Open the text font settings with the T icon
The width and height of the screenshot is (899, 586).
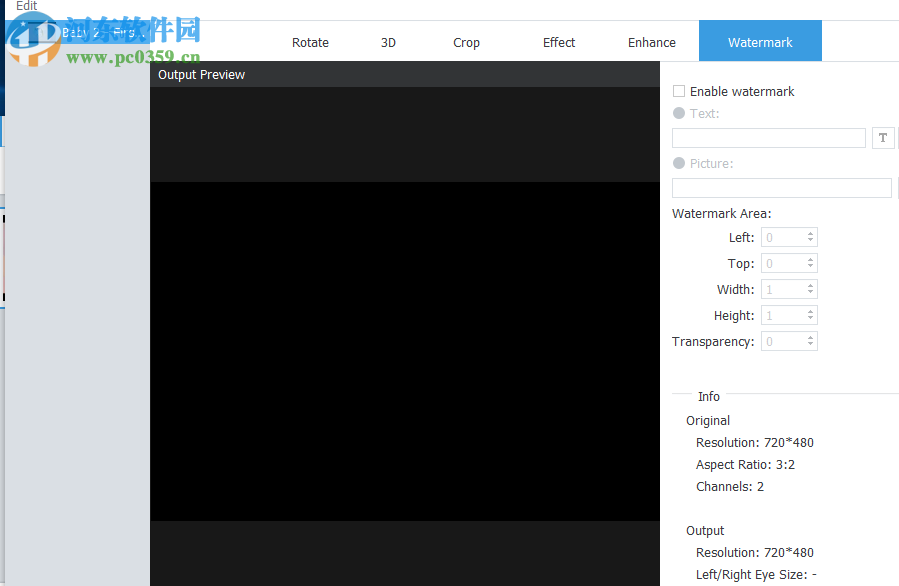tap(882, 137)
